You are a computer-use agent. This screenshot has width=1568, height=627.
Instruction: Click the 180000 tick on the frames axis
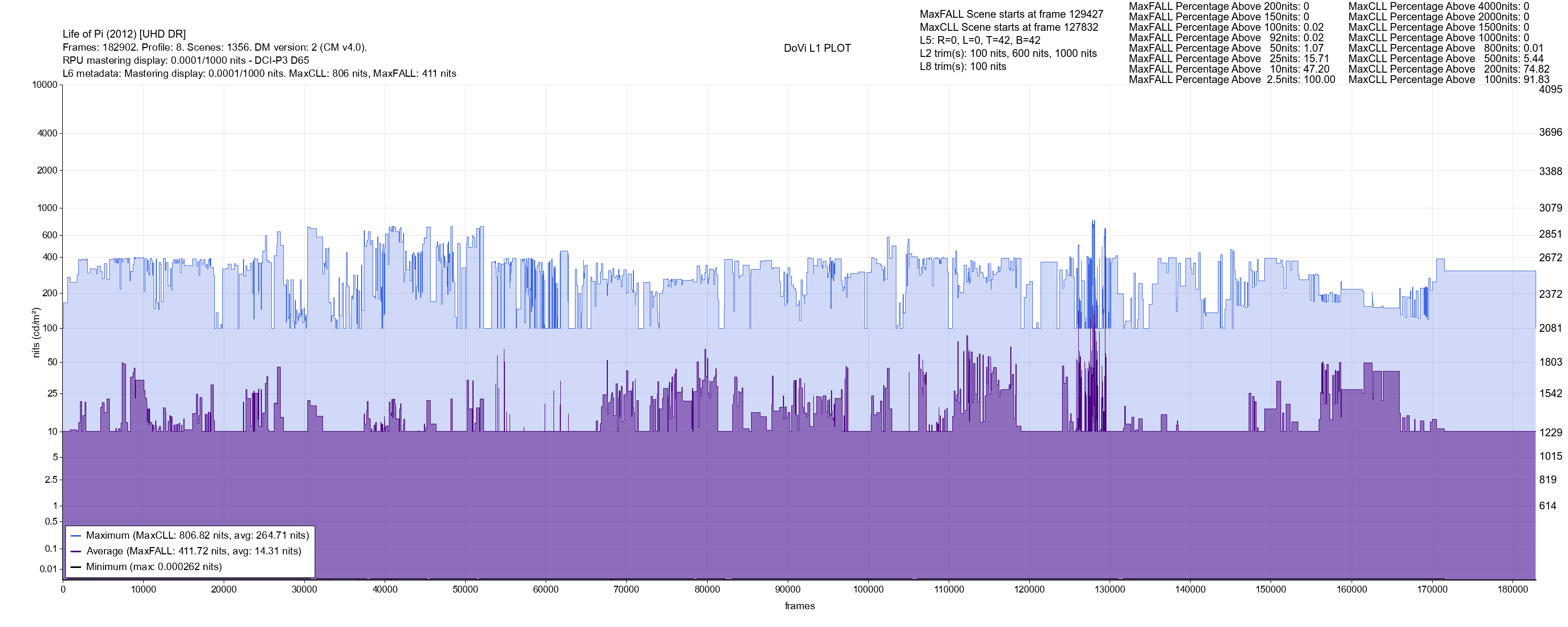[1513, 589]
